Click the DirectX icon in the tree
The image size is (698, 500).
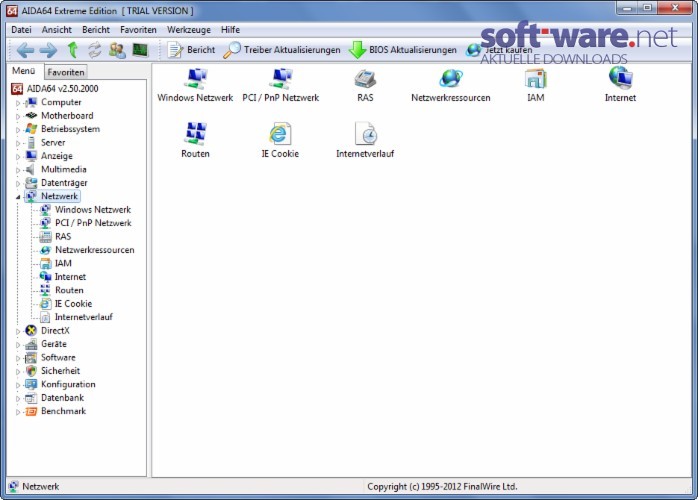point(31,330)
